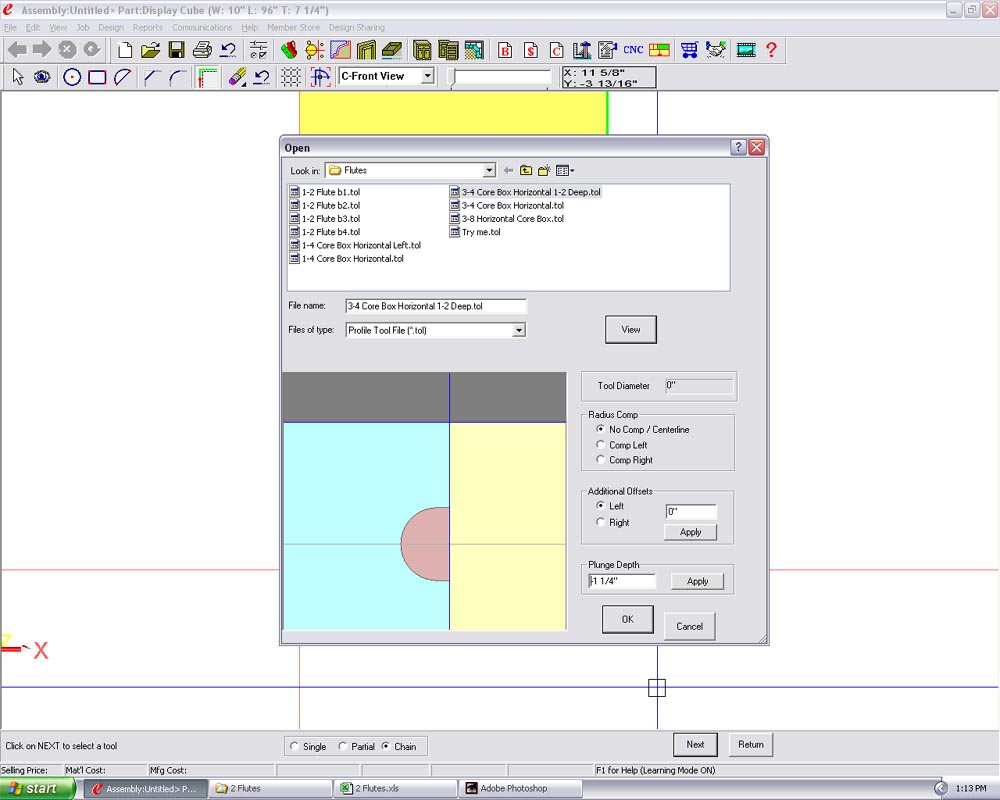
Task: Choose Left under Additional Offsets
Action: [x=600, y=505]
